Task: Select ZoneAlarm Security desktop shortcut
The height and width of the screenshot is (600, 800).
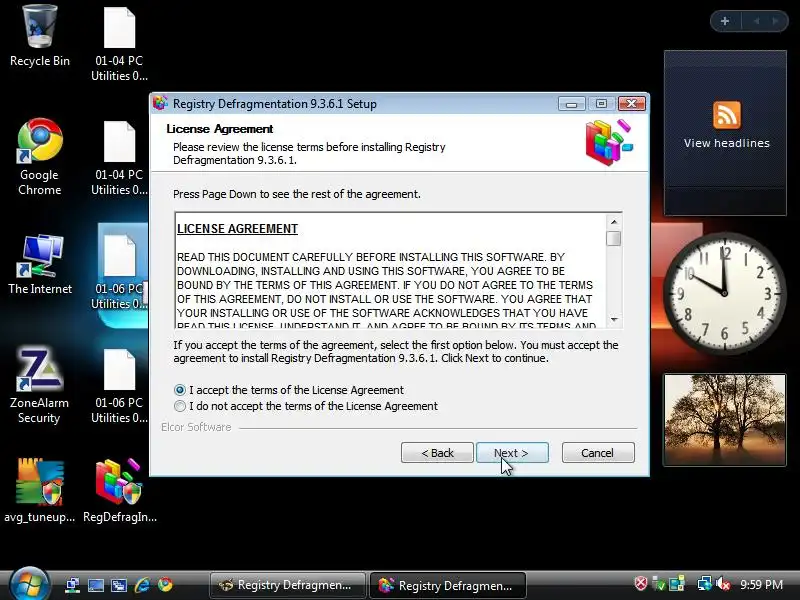Action: pyautogui.click(x=39, y=385)
